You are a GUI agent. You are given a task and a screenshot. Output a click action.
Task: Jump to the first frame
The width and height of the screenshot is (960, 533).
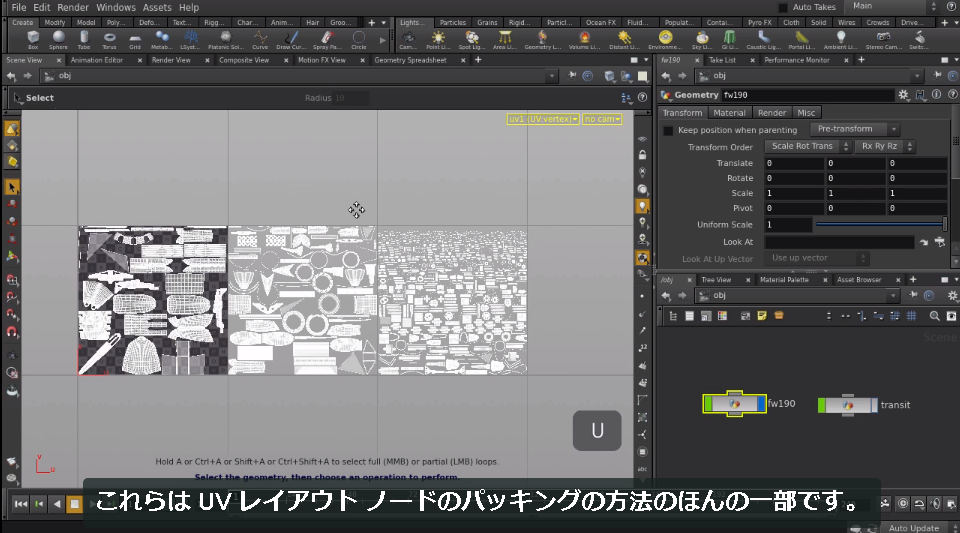tap(20, 504)
